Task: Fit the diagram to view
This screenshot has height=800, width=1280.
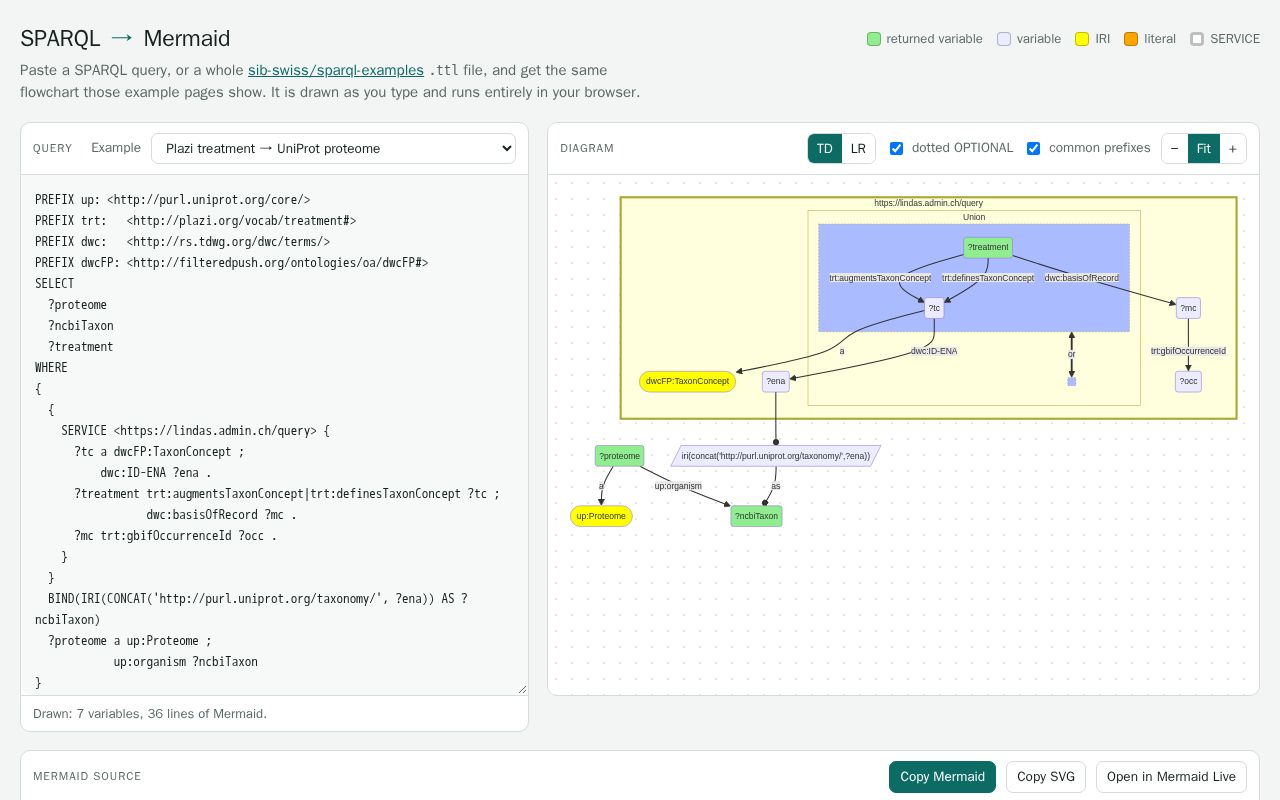Action: (1203, 148)
